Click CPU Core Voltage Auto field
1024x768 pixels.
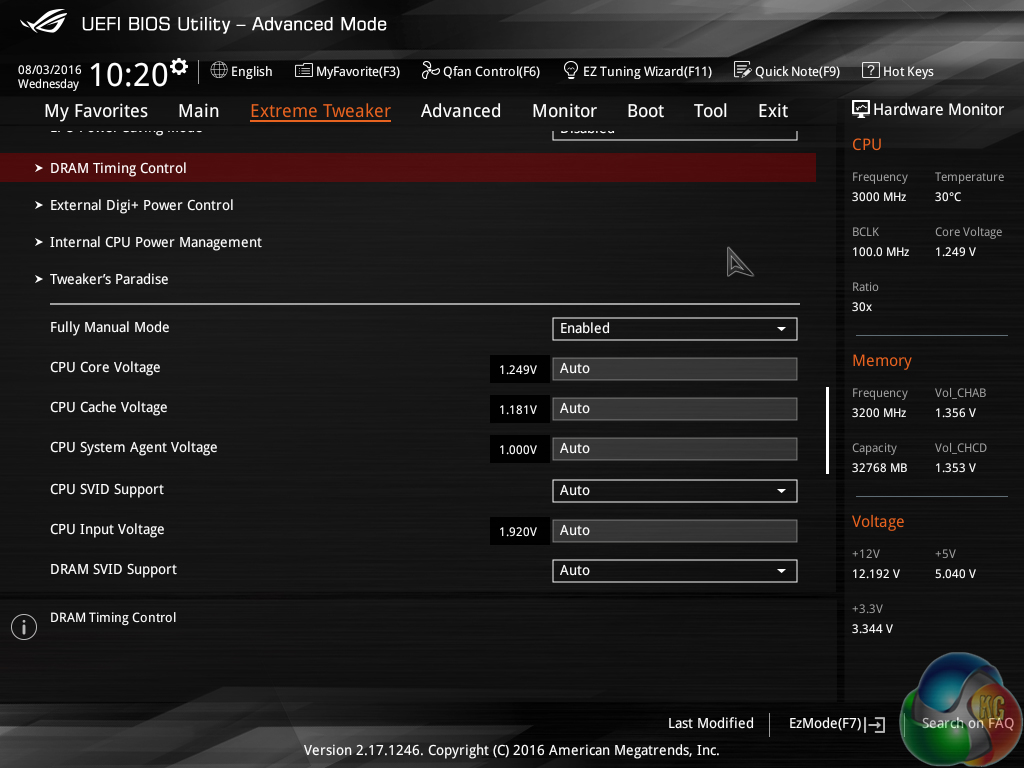click(675, 368)
